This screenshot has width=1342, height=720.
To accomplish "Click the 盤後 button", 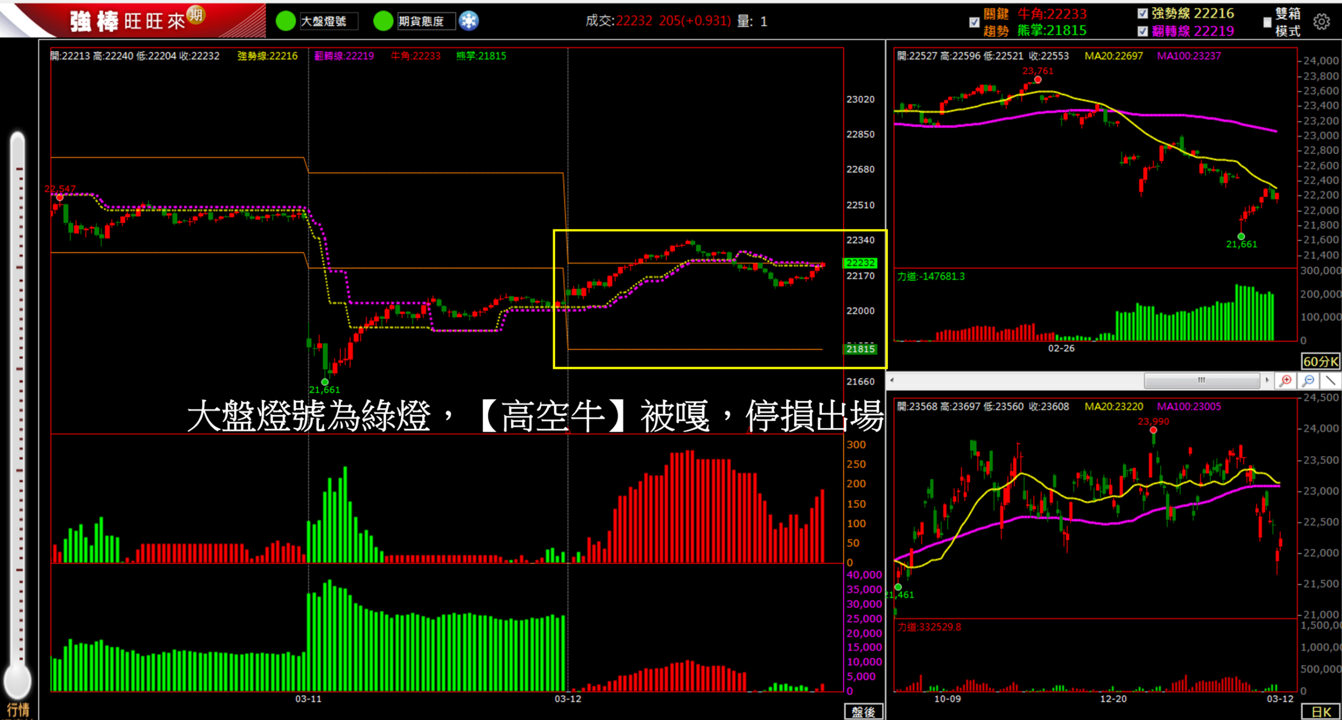I will pyautogui.click(x=863, y=711).
